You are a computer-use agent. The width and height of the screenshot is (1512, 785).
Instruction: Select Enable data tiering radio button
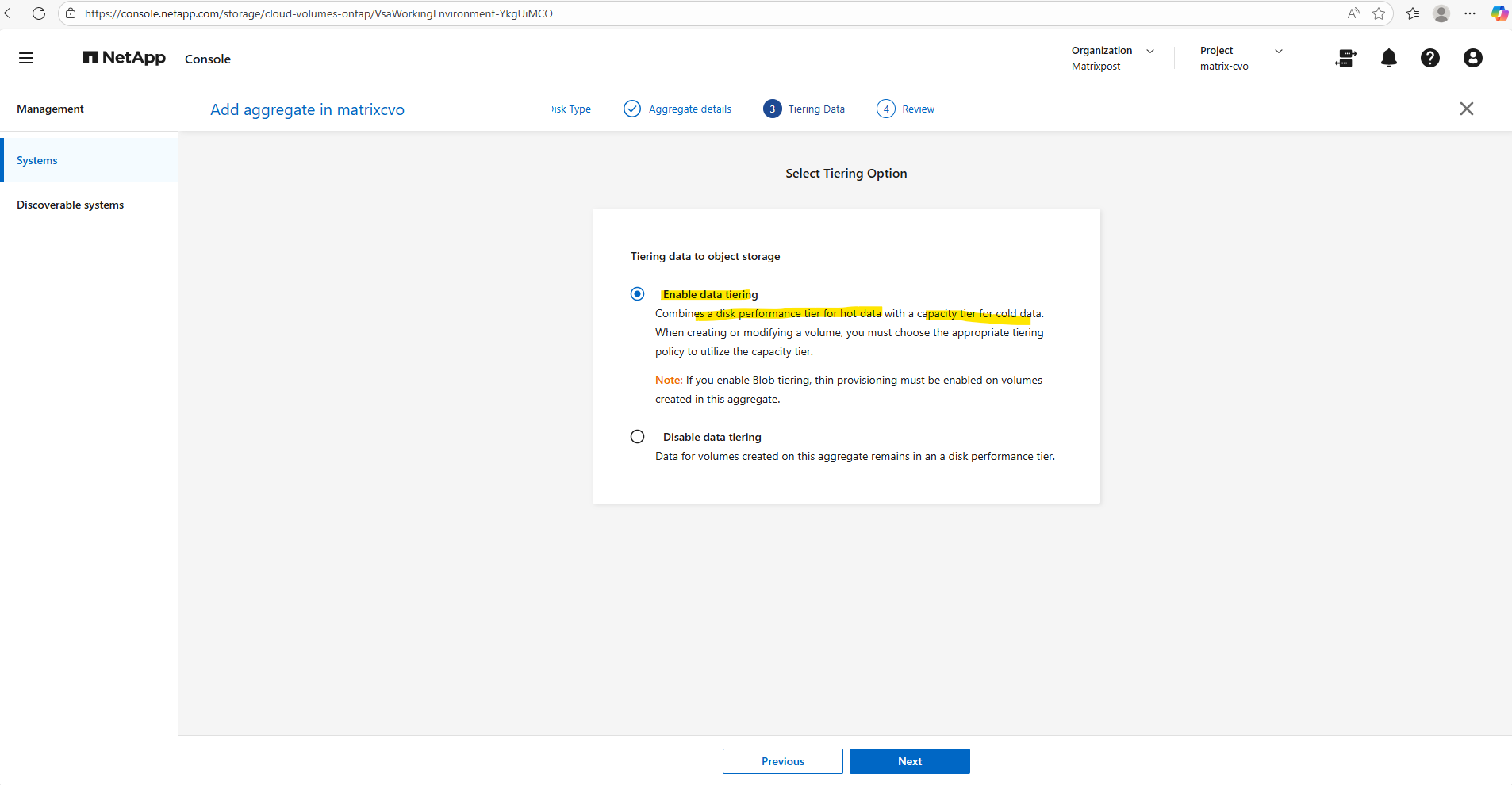tap(637, 294)
